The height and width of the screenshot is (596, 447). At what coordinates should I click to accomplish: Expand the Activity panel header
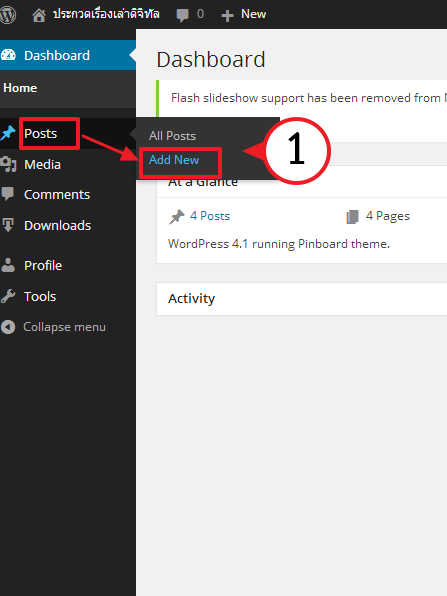301,299
